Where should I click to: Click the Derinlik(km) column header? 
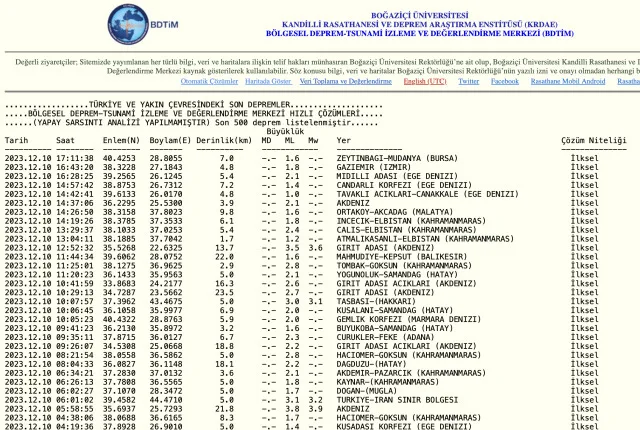click(x=224, y=140)
